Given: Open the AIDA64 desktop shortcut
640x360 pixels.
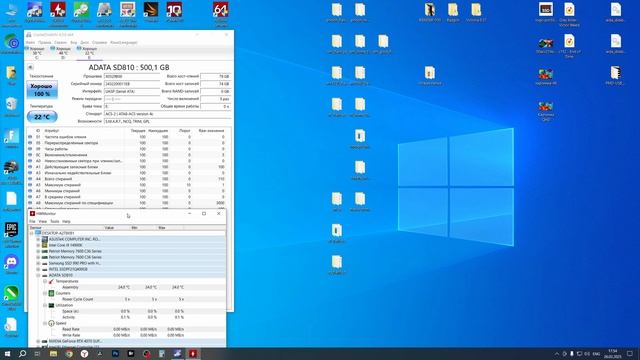Looking at the screenshot, I should point(221,13).
